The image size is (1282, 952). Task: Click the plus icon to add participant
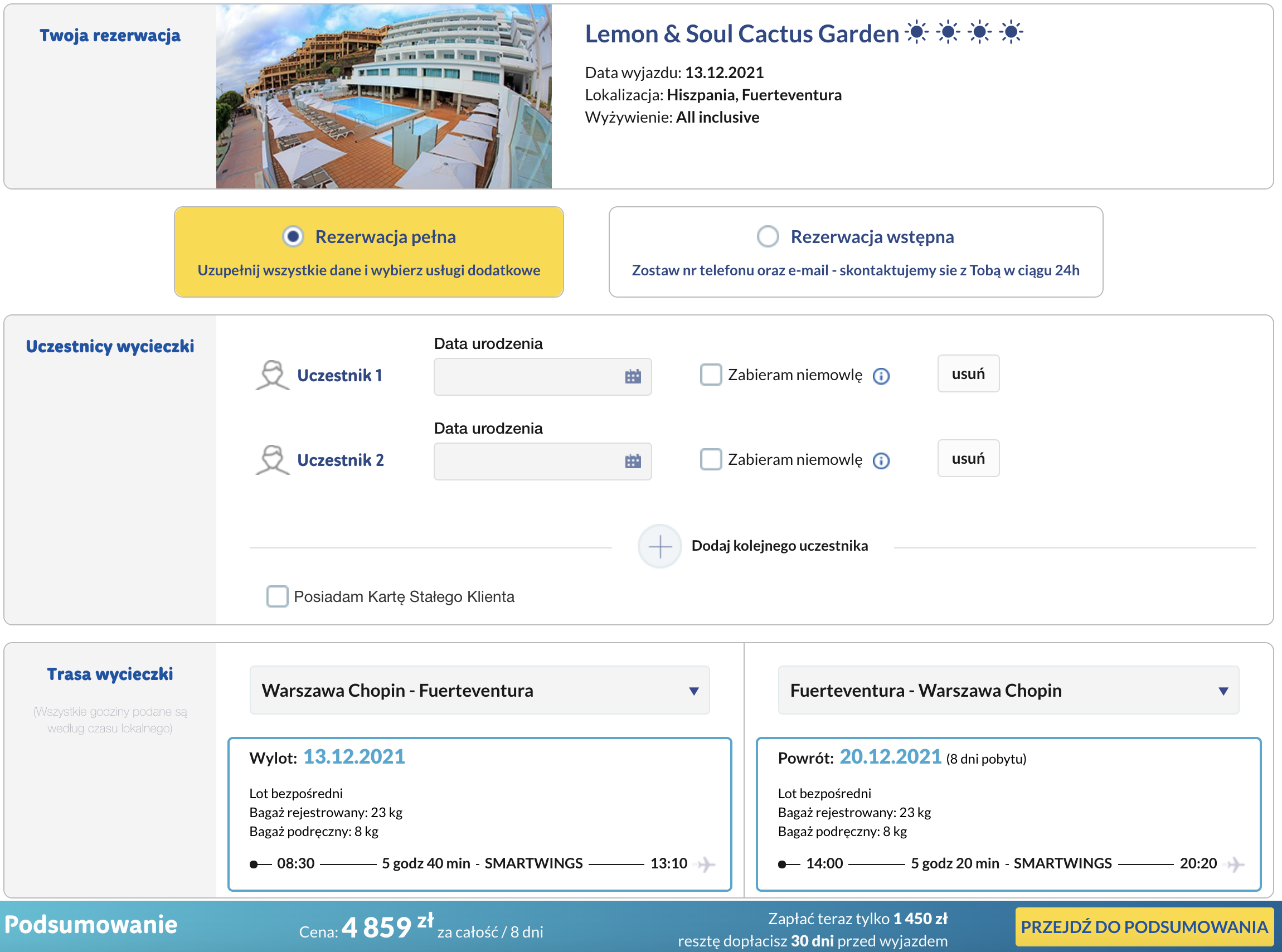660,546
